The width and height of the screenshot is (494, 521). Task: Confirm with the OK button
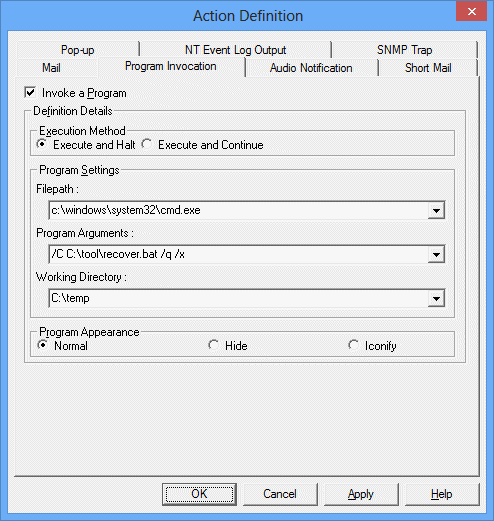coord(199,494)
